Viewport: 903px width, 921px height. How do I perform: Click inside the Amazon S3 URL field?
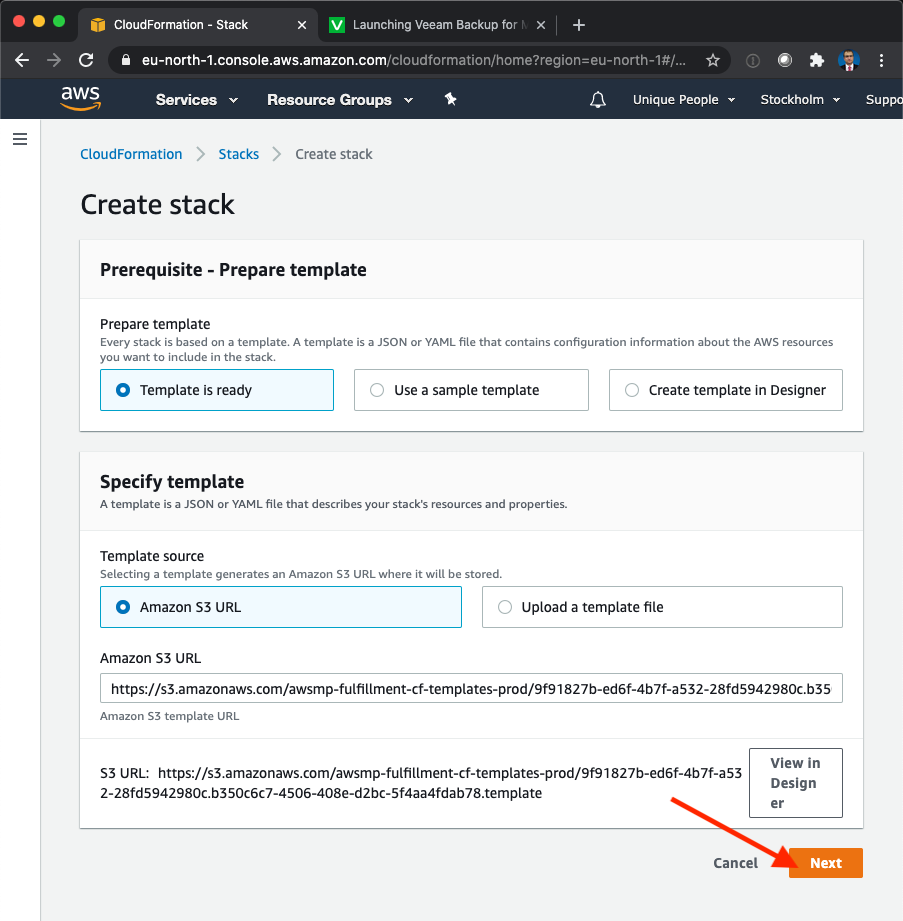pyautogui.click(x=471, y=688)
